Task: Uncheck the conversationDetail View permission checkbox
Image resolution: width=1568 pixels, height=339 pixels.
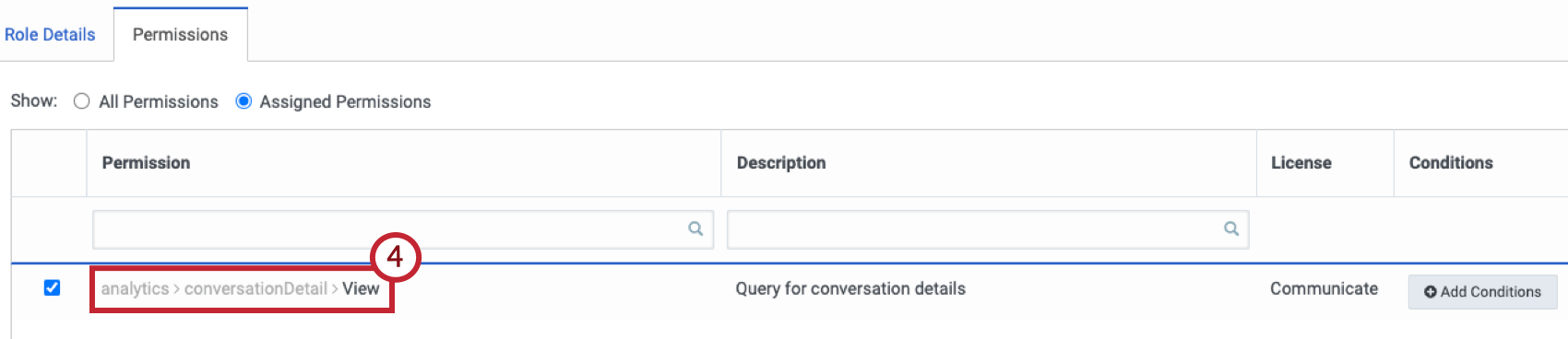Action: coord(53,288)
